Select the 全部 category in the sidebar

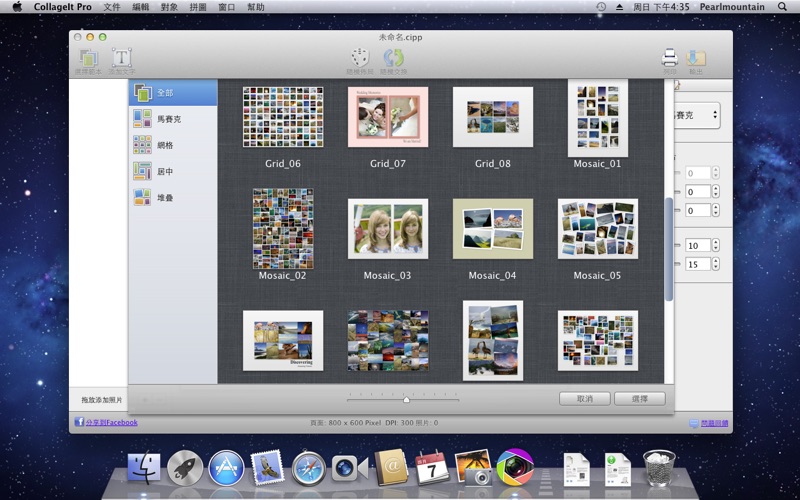coord(173,92)
